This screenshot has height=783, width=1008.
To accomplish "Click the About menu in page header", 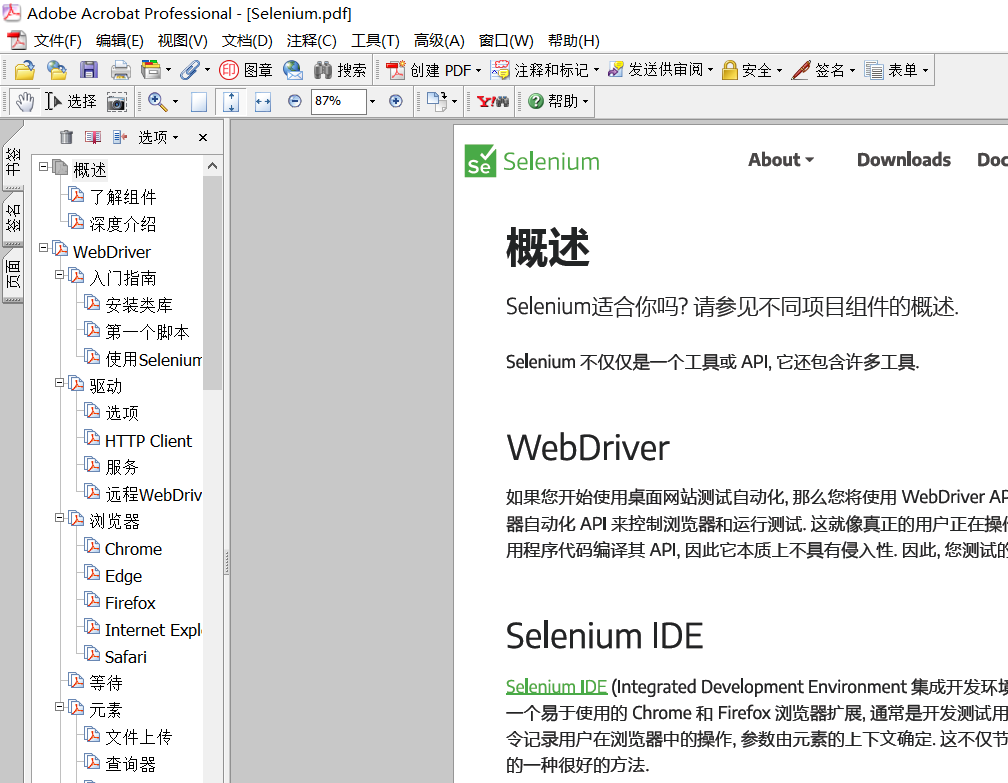I will pos(780,159).
